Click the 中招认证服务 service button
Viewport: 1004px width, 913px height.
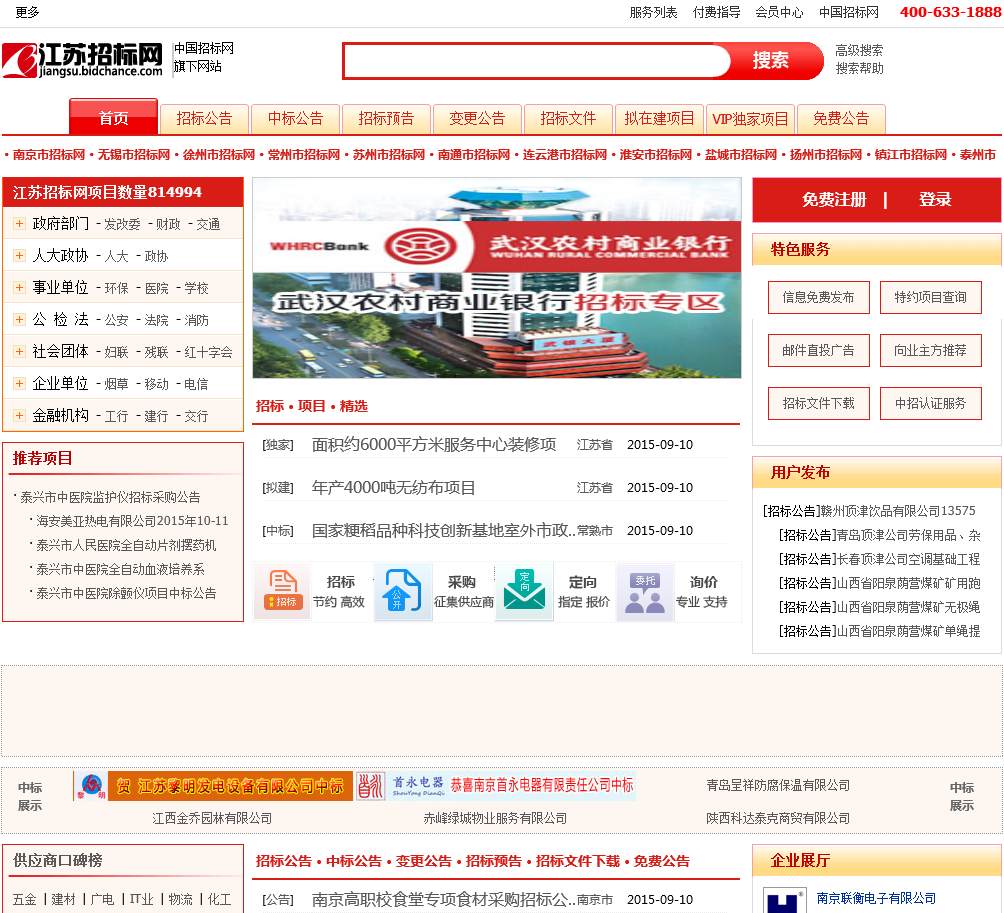(930, 403)
